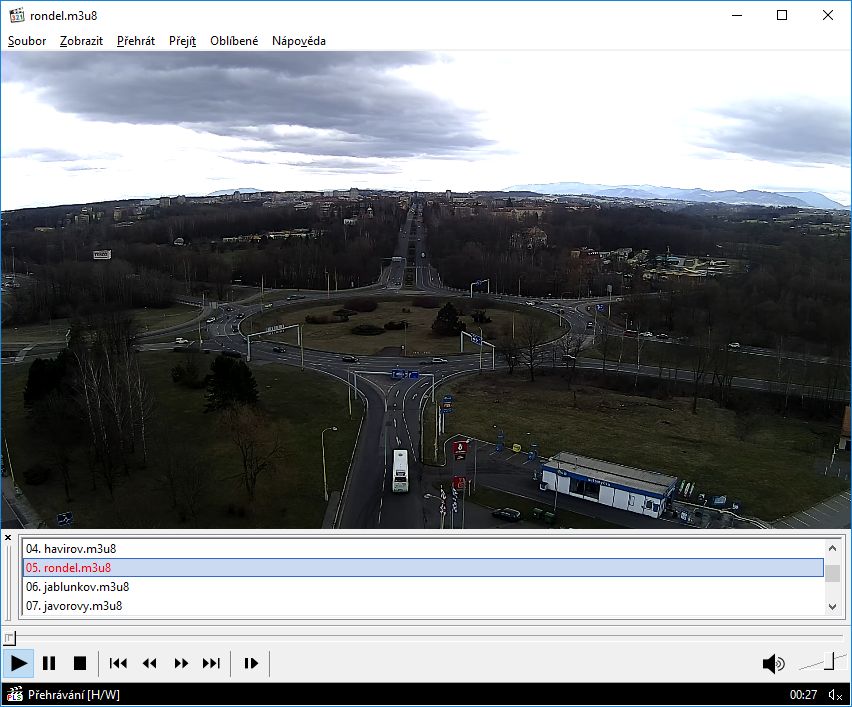Open the Nápověda menu
The height and width of the screenshot is (707, 852).
(x=298, y=41)
